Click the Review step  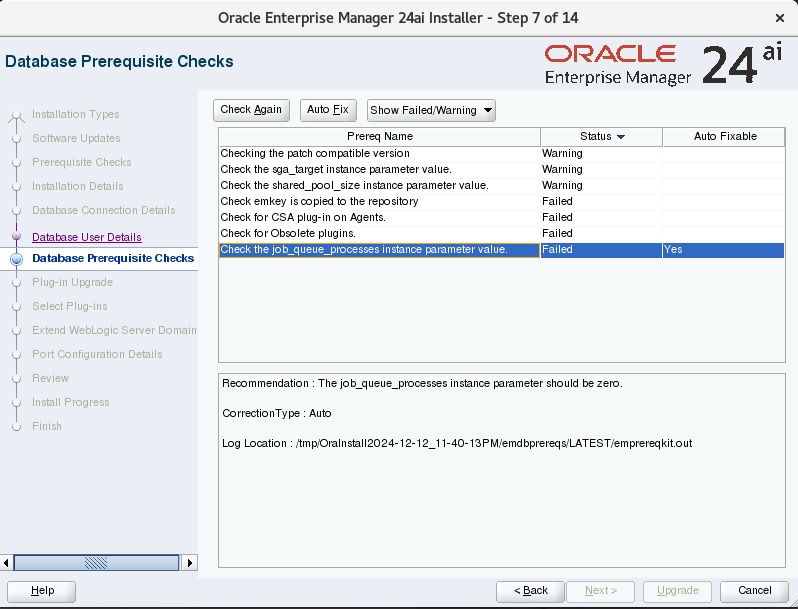pos(50,378)
